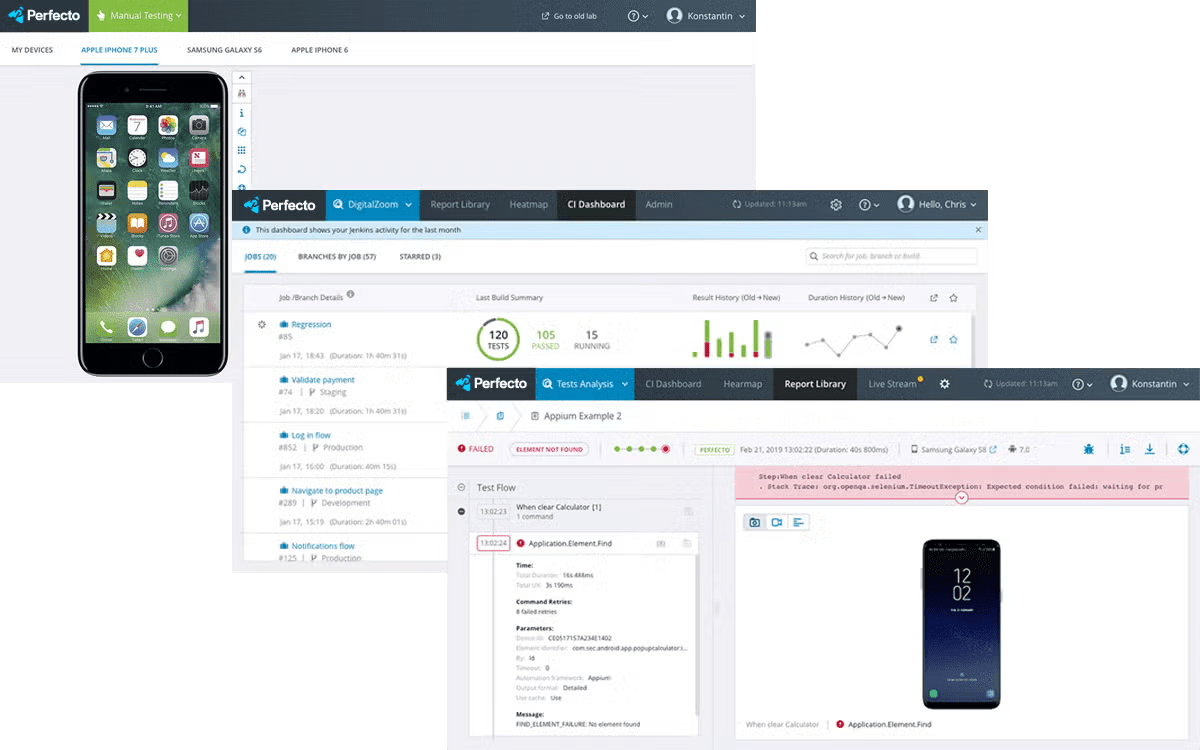Collapse the When clear Calculator step
1200x750 pixels.
point(461,512)
